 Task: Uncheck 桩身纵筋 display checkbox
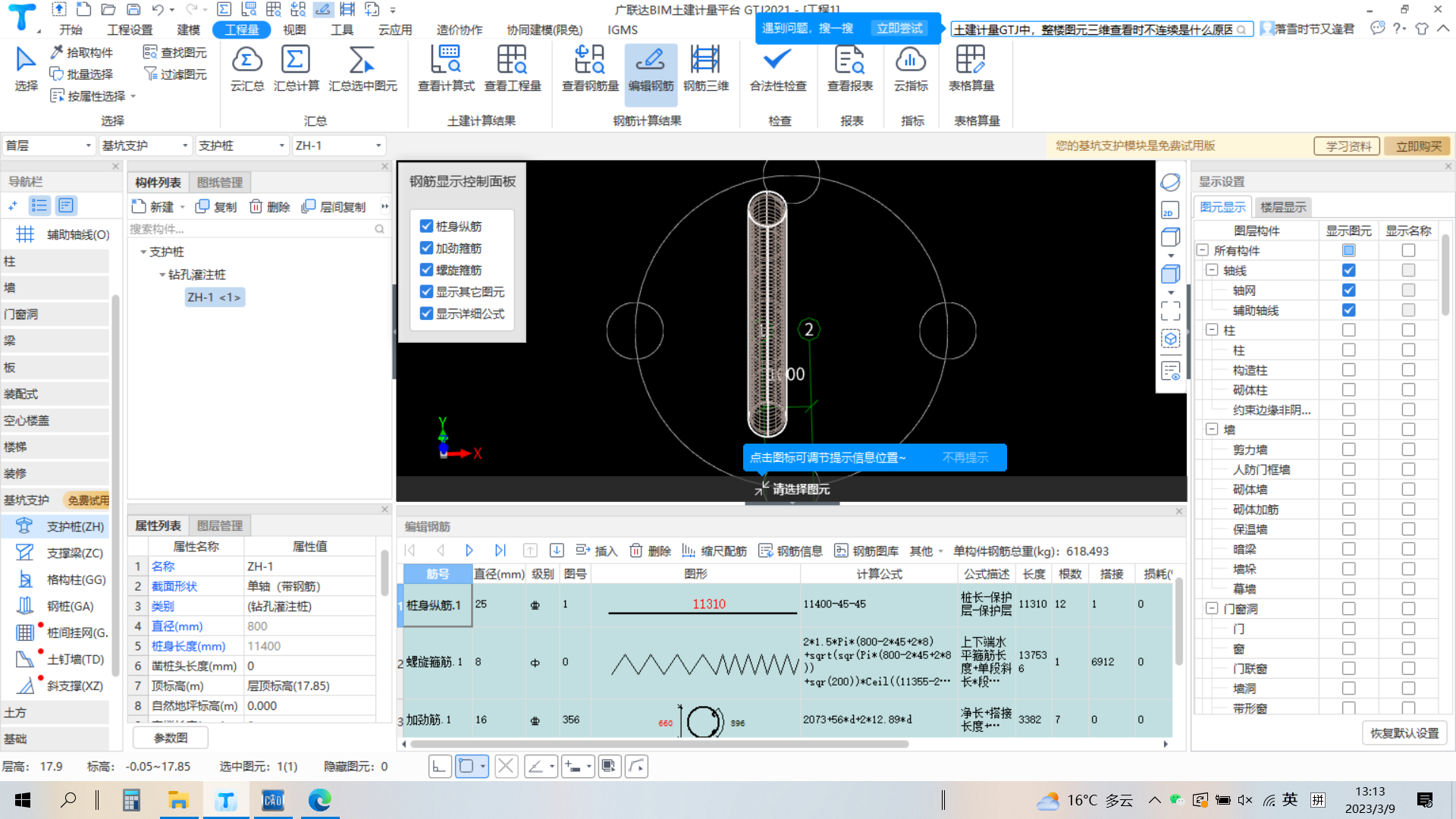tap(426, 226)
